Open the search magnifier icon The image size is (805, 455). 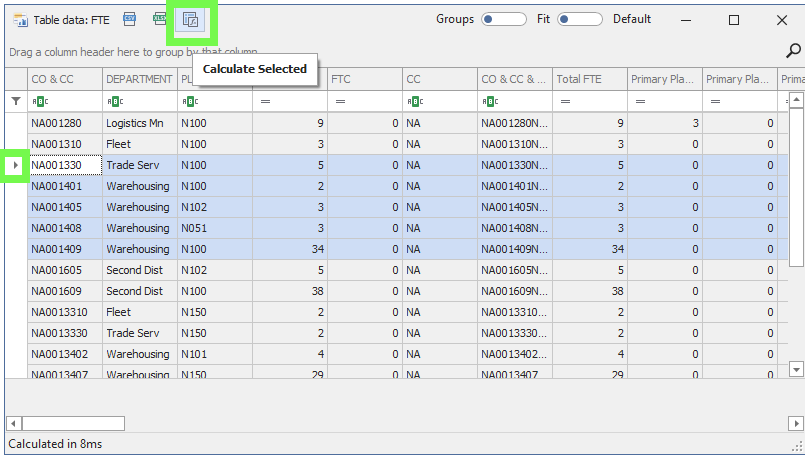(793, 51)
